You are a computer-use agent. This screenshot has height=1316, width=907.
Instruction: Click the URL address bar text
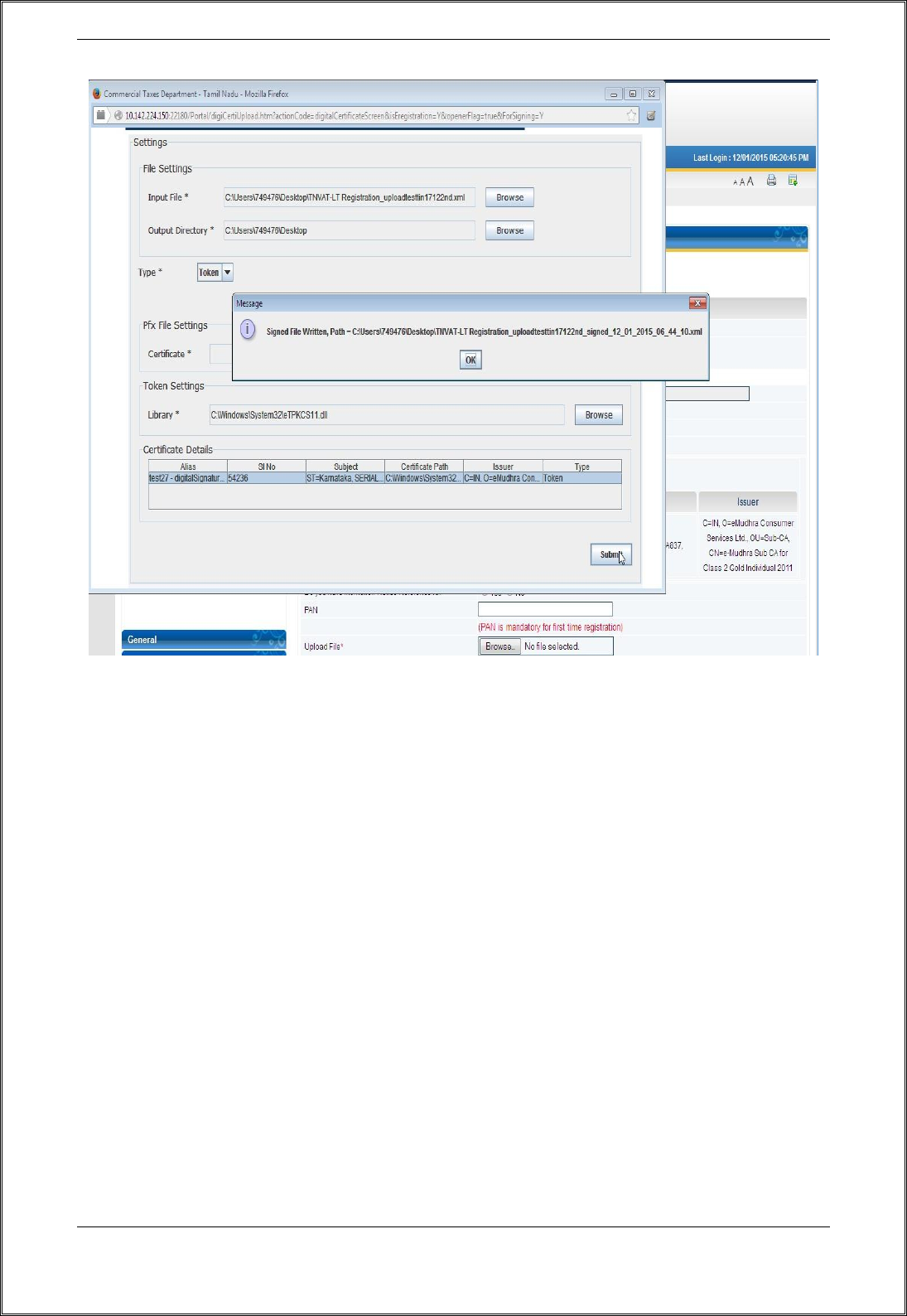pos(334,116)
